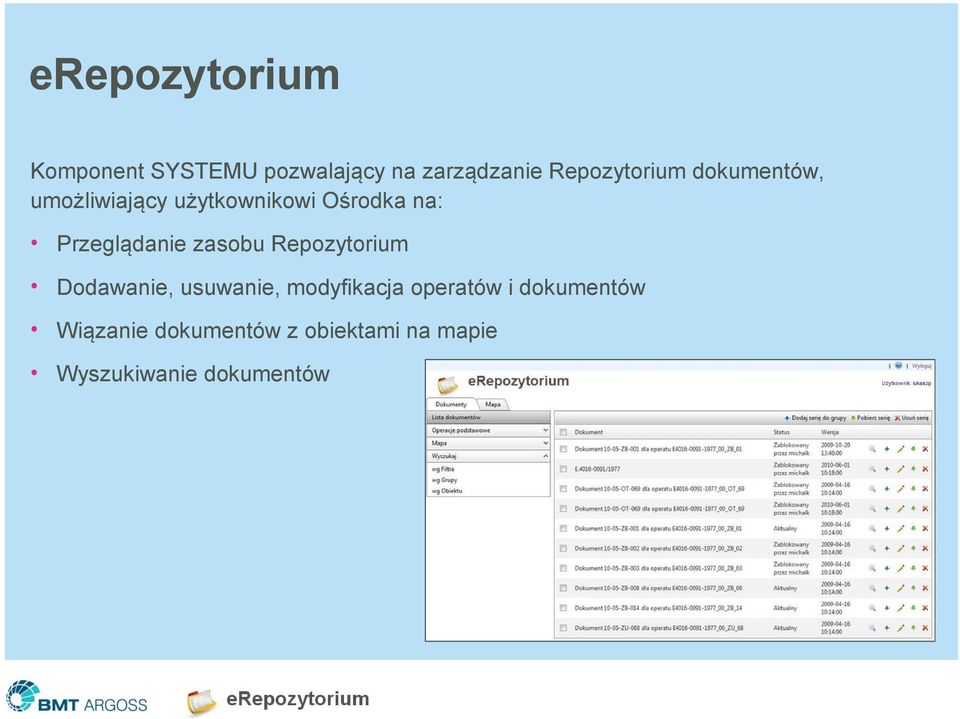Click green arrow for document ending ZB_14
This screenshot has width=960, height=719.
[913, 608]
